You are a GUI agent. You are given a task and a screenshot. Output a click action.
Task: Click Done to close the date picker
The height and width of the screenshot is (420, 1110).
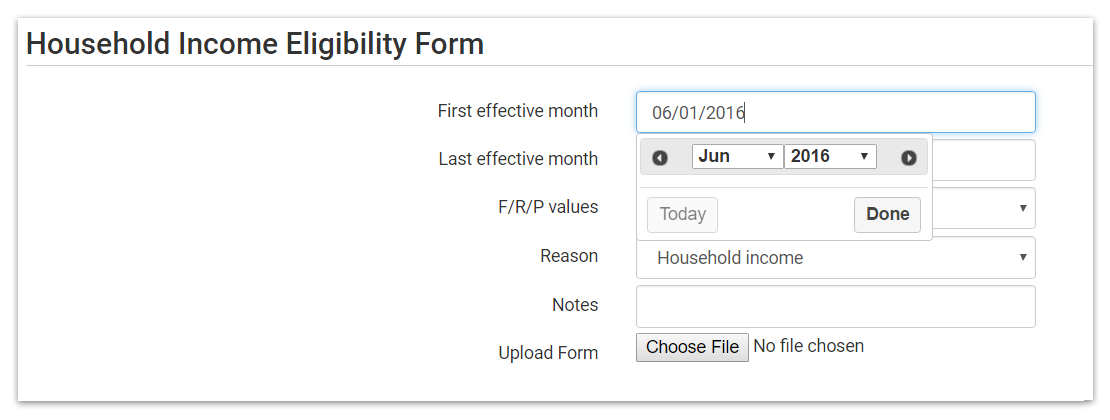coord(887,214)
